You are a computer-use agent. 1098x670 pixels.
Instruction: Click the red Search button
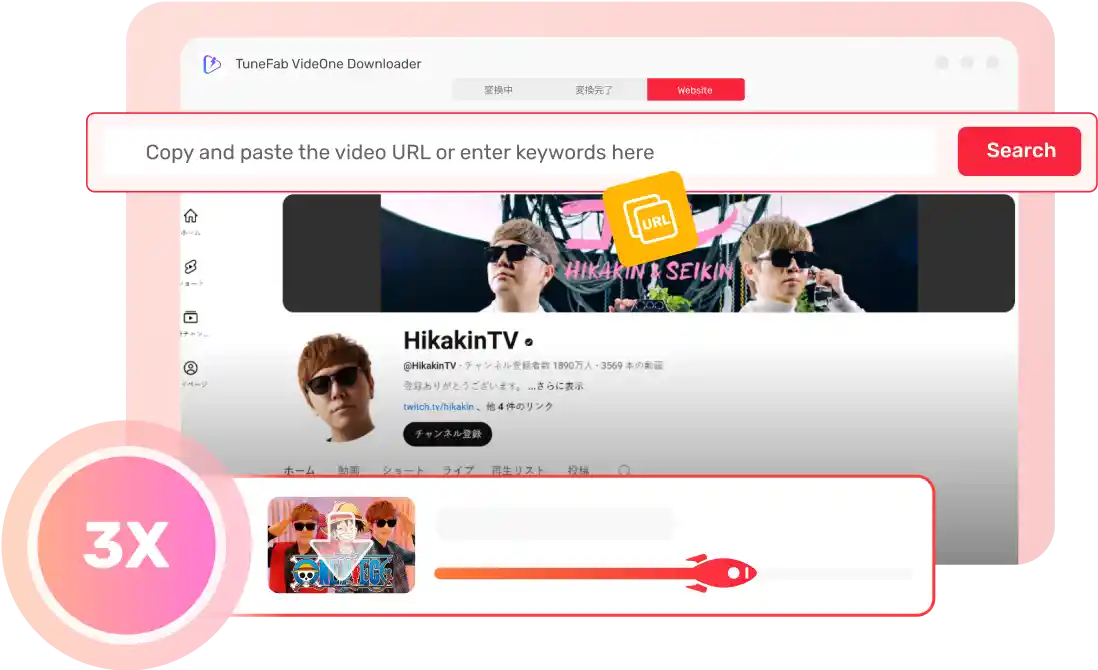point(1020,151)
